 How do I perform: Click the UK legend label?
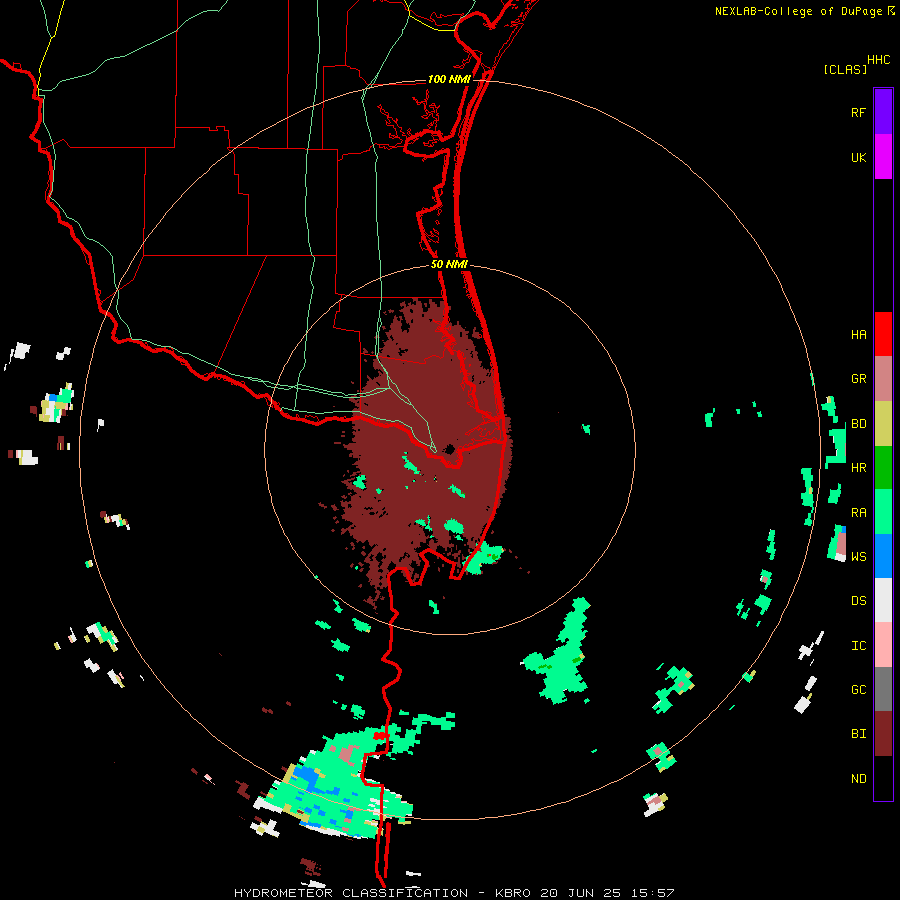point(858,157)
